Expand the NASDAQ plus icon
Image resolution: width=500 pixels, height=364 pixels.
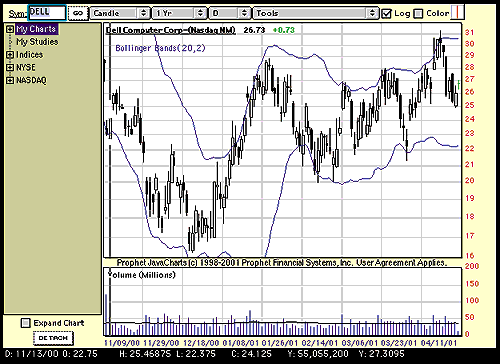tap(10, 80)
